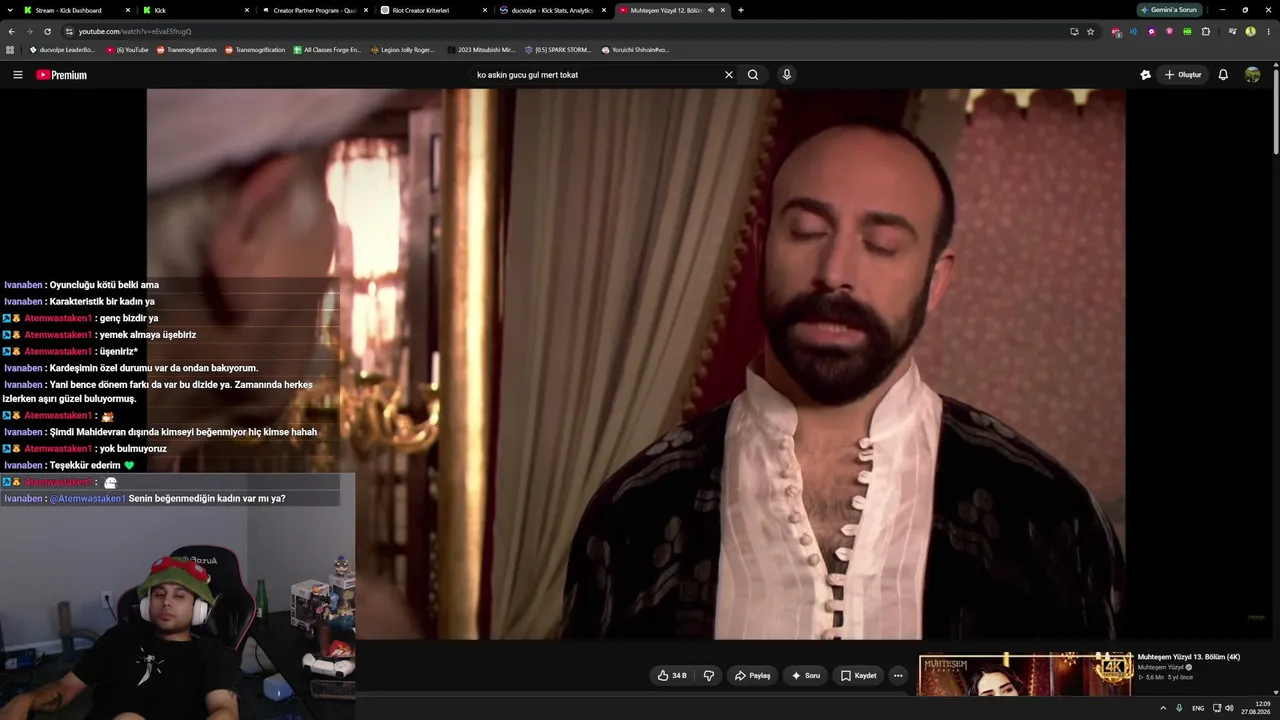Dislike the video
This screenshot has height=720, width=1280.
click(x=709, y=676)
